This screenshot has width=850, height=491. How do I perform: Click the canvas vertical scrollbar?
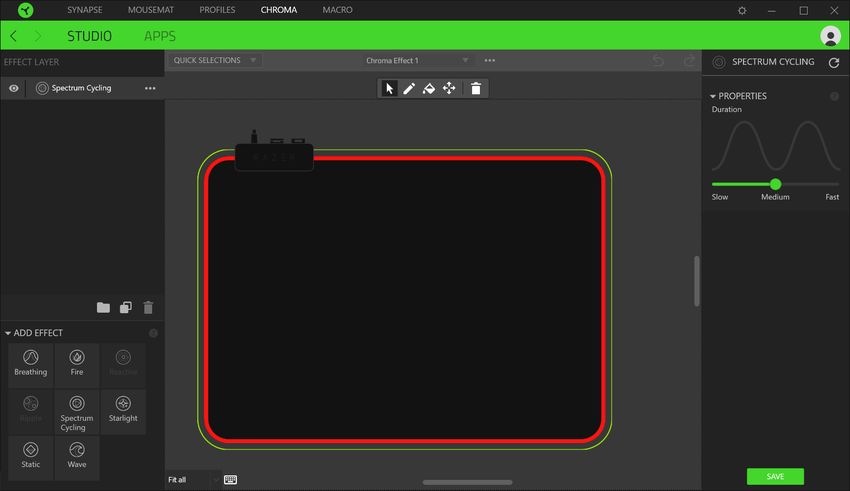coord(697,281)
